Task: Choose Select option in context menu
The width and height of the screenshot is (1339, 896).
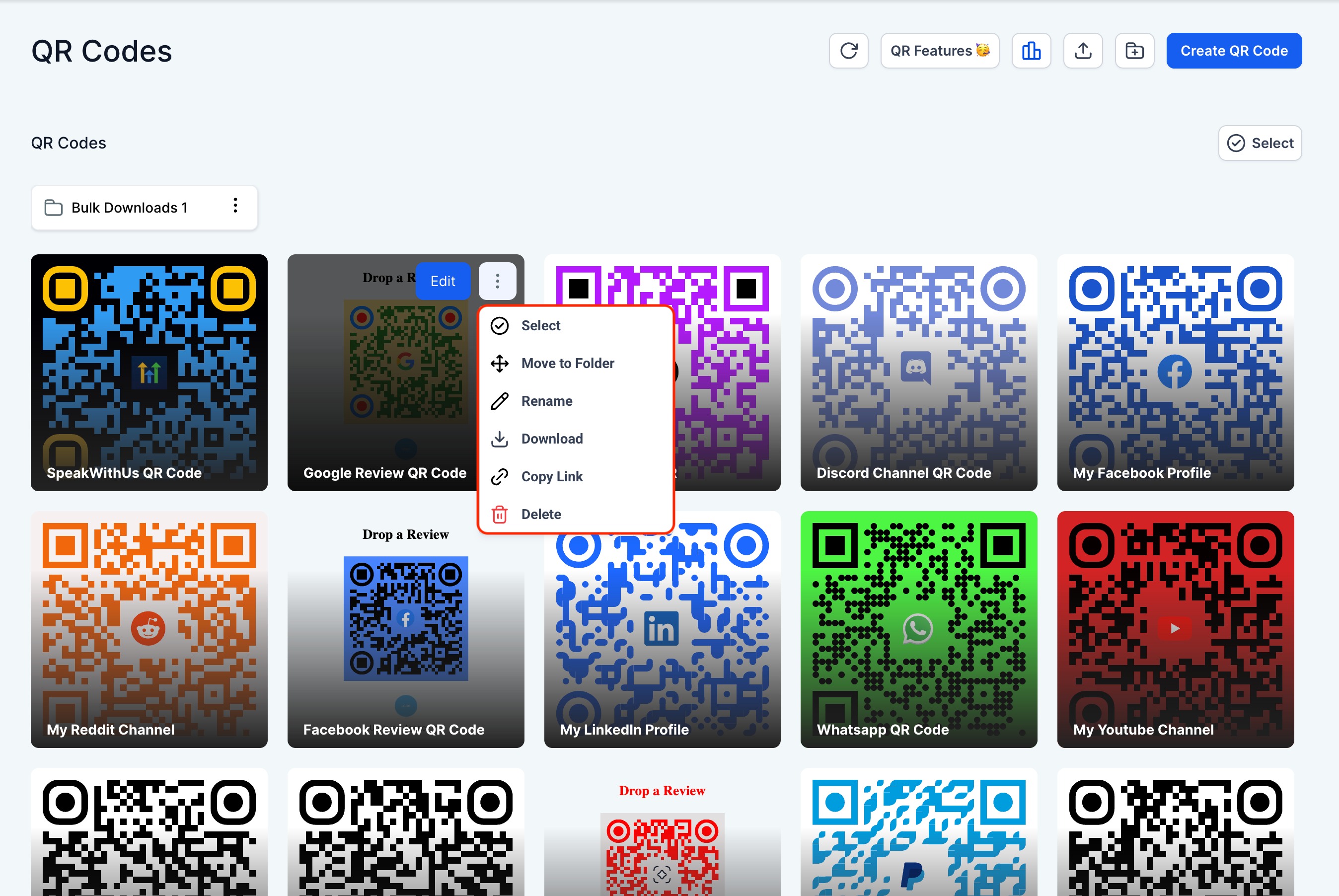Action: click(540, 326)
